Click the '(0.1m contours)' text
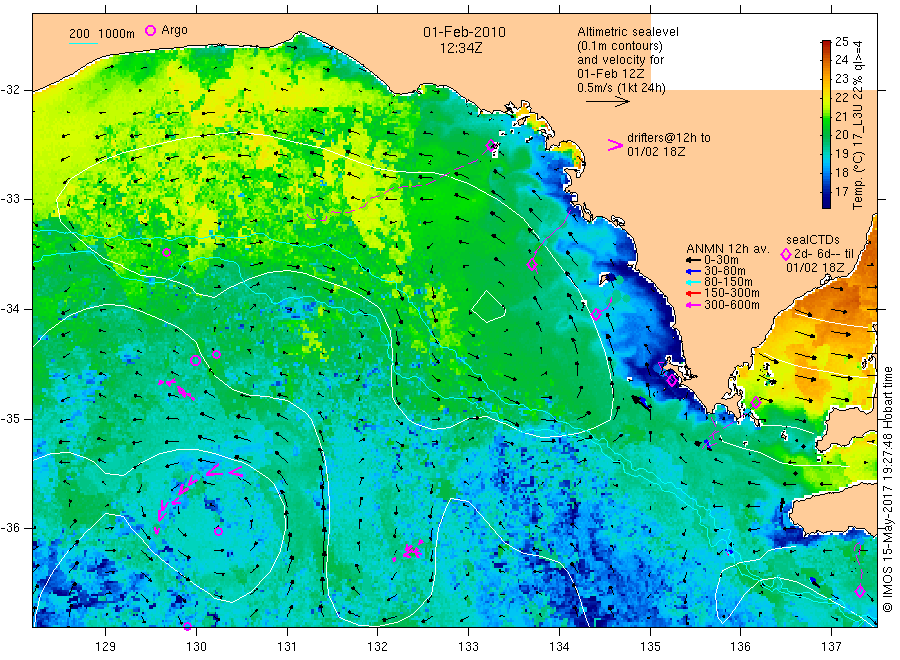The width and height of the screenshot is (900, 660). coord(619,46)
